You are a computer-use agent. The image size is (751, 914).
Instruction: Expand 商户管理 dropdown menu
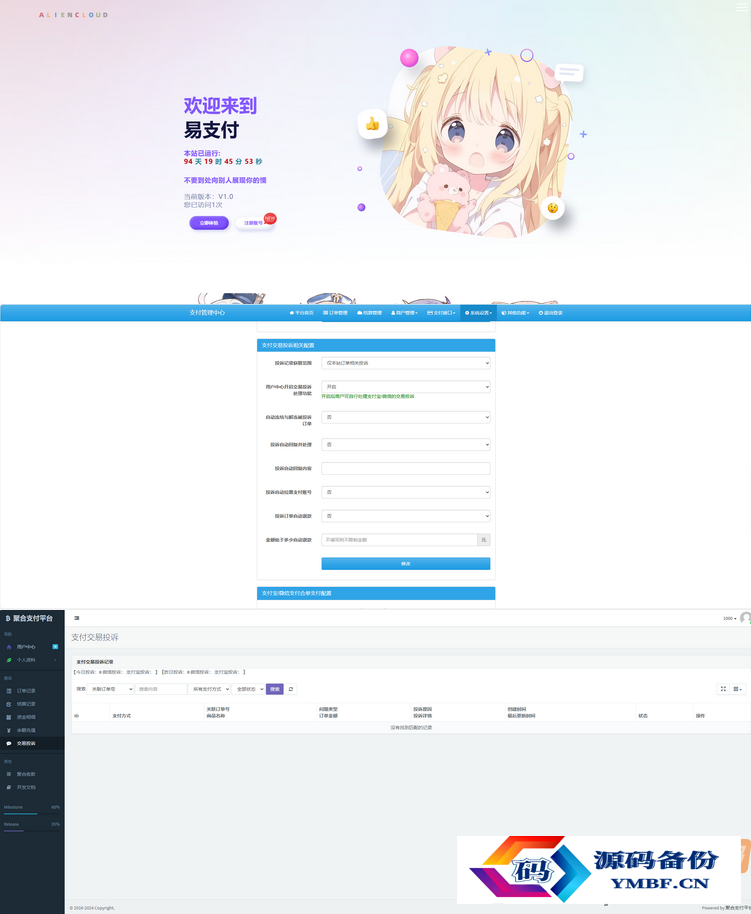click(404, 313)
